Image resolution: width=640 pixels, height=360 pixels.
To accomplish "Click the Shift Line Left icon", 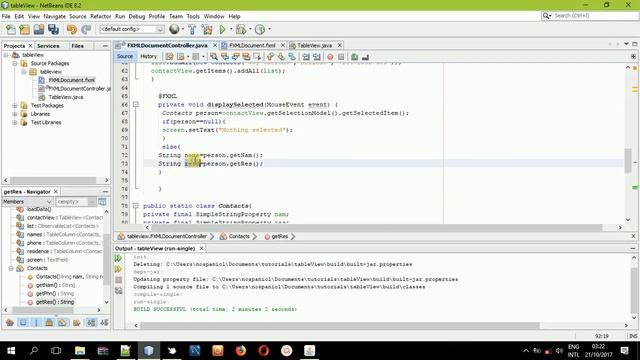I will pyautogui.click(x=306, y=57).
